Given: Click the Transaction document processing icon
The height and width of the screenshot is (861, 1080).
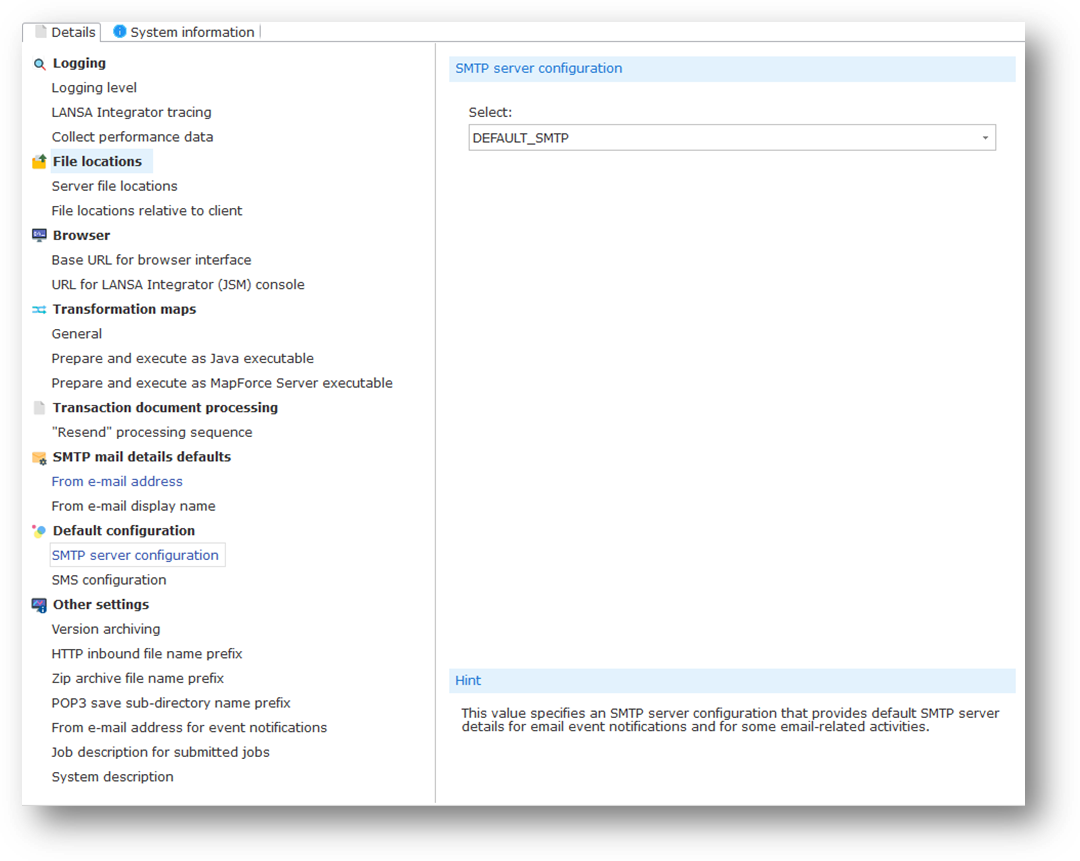Looking at the screenshot, I should 39,408.
